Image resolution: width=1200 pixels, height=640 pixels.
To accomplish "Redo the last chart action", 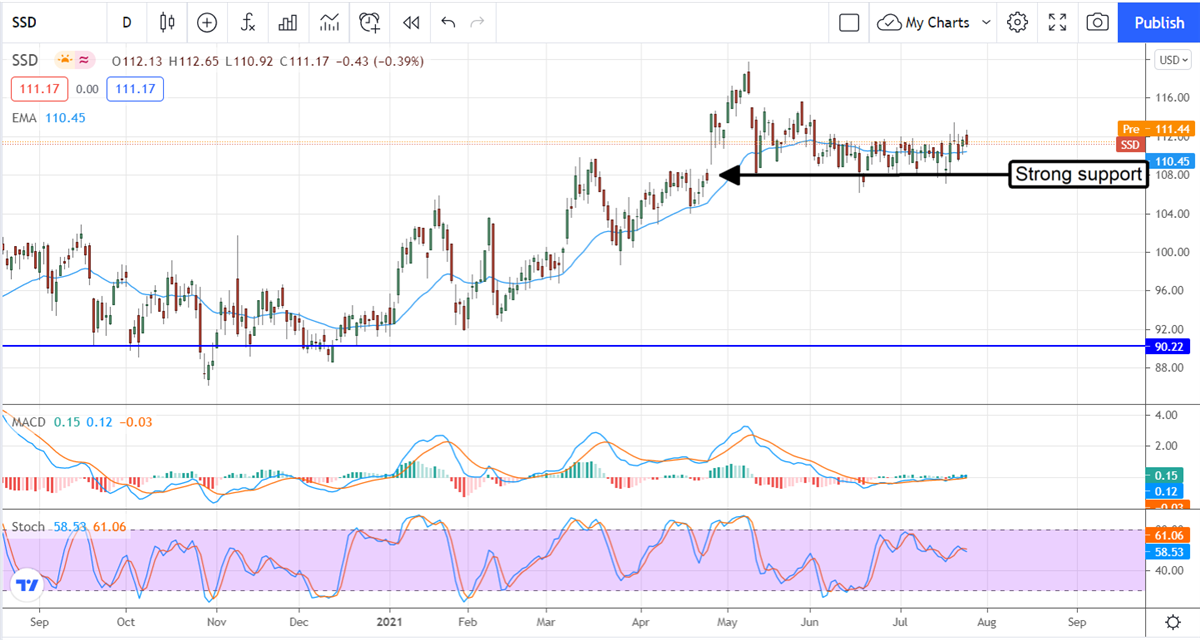I will [x=477, y=22].
